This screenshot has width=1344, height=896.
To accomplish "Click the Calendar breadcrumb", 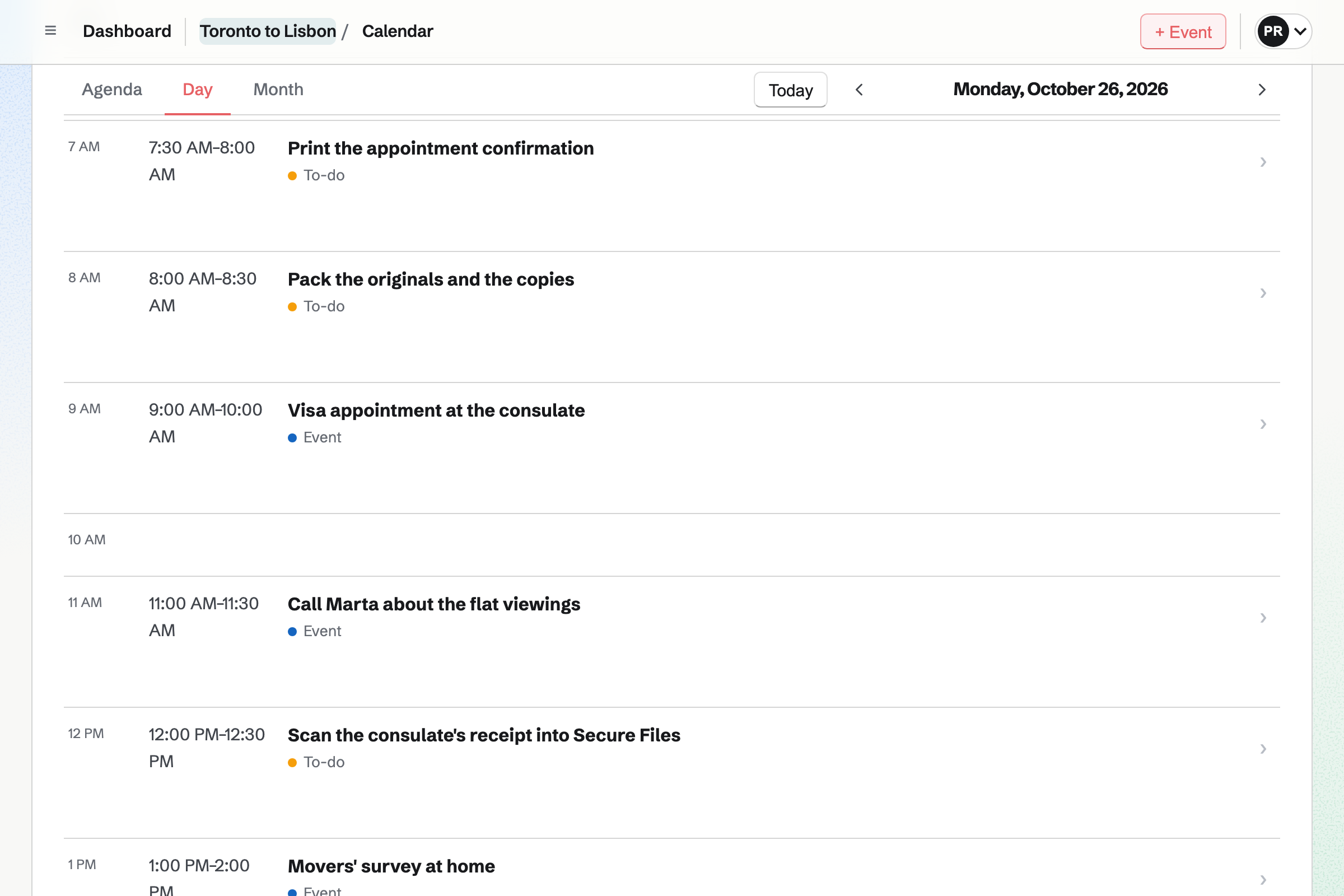I will (x=398, y=31).
